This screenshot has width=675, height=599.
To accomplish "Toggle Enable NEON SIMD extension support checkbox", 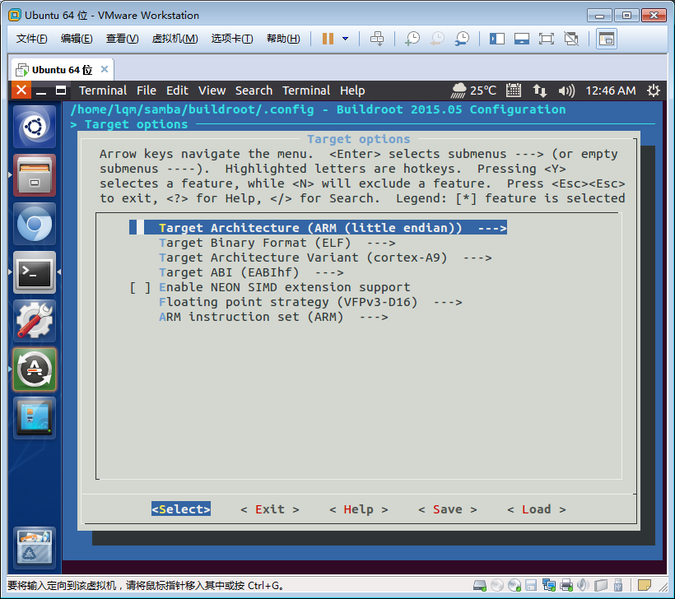I will (x=140, y=287).
